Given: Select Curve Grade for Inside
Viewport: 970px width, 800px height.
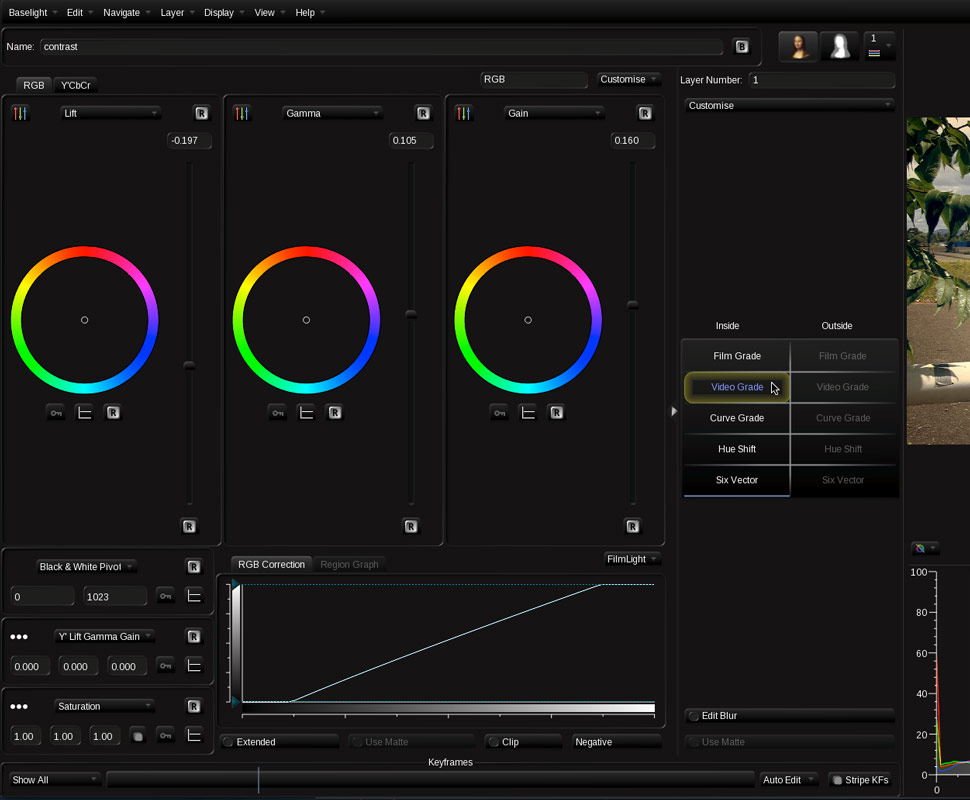Looking at the screenshot, I should [736, 418].
